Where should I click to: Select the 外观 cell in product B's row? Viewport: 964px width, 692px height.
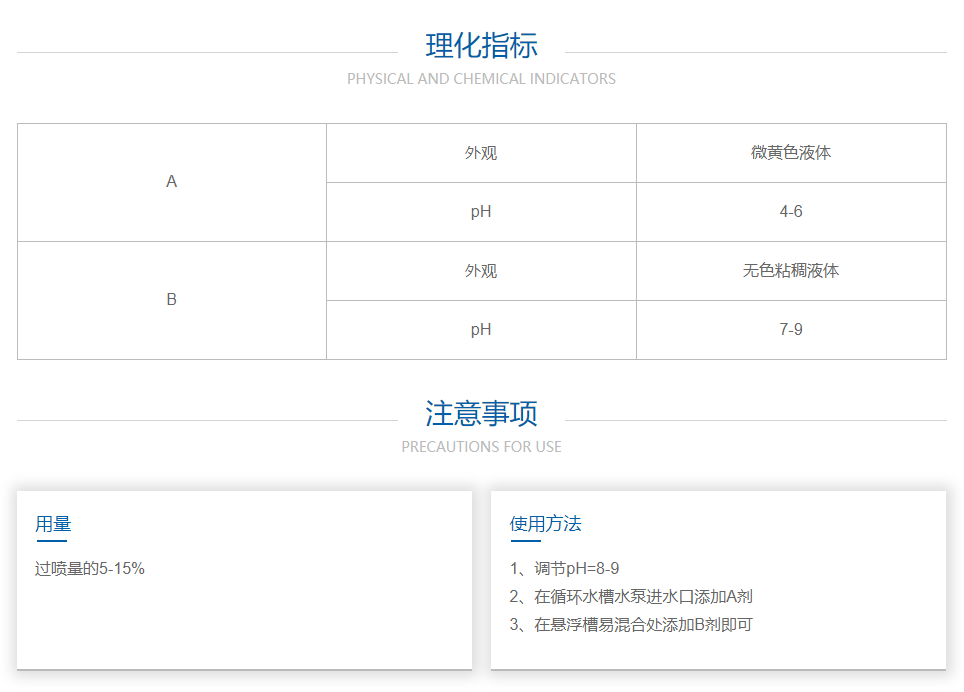tap(481, 271)
